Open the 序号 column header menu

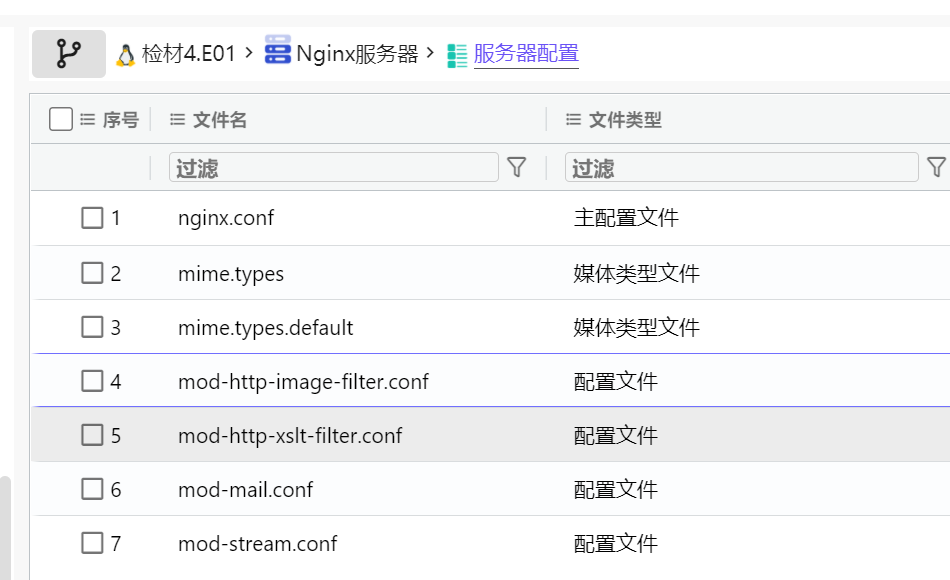click(87, 120)
